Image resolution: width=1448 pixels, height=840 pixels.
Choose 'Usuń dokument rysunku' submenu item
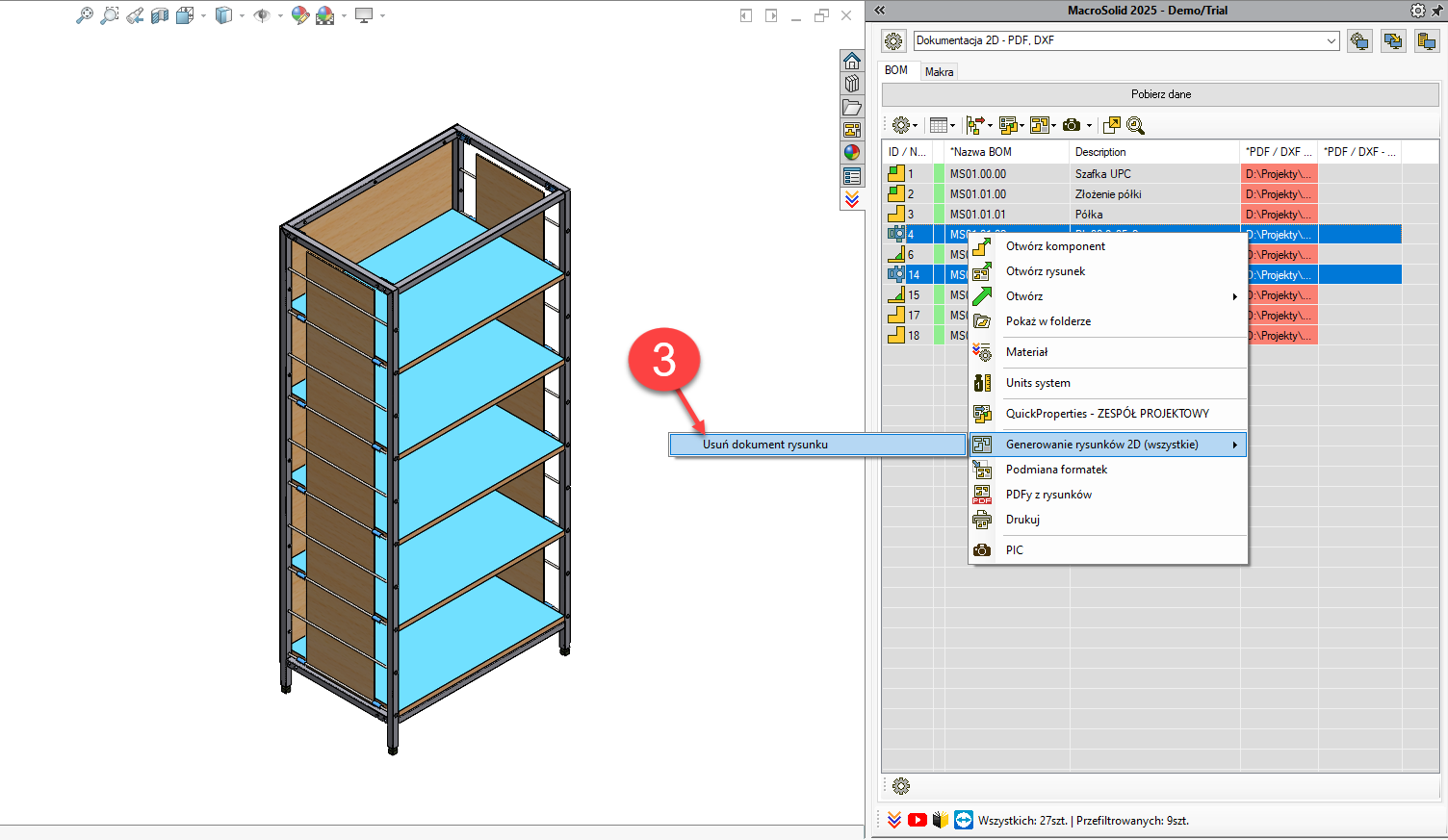(x=818, y=445)
